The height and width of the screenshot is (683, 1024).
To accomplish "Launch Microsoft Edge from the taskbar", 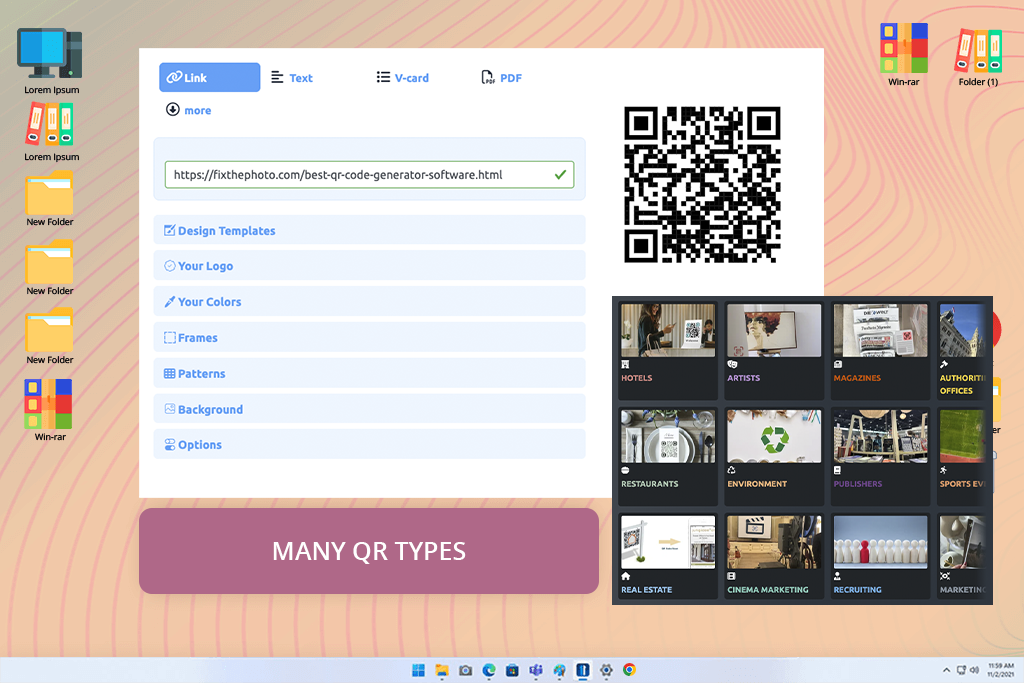I will click(488, 670).
